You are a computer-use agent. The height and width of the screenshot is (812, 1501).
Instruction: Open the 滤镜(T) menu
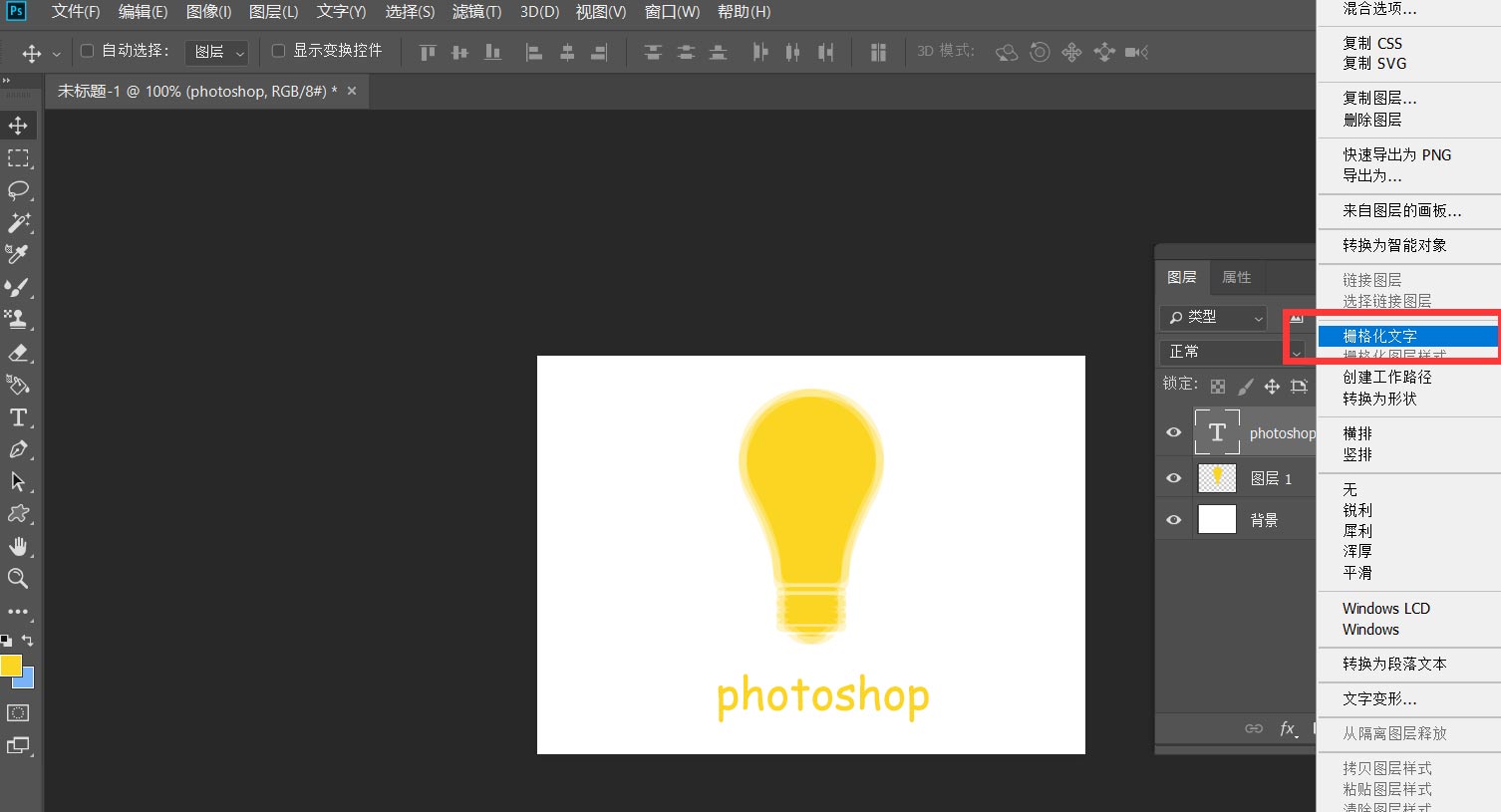(x=476, y=12)
